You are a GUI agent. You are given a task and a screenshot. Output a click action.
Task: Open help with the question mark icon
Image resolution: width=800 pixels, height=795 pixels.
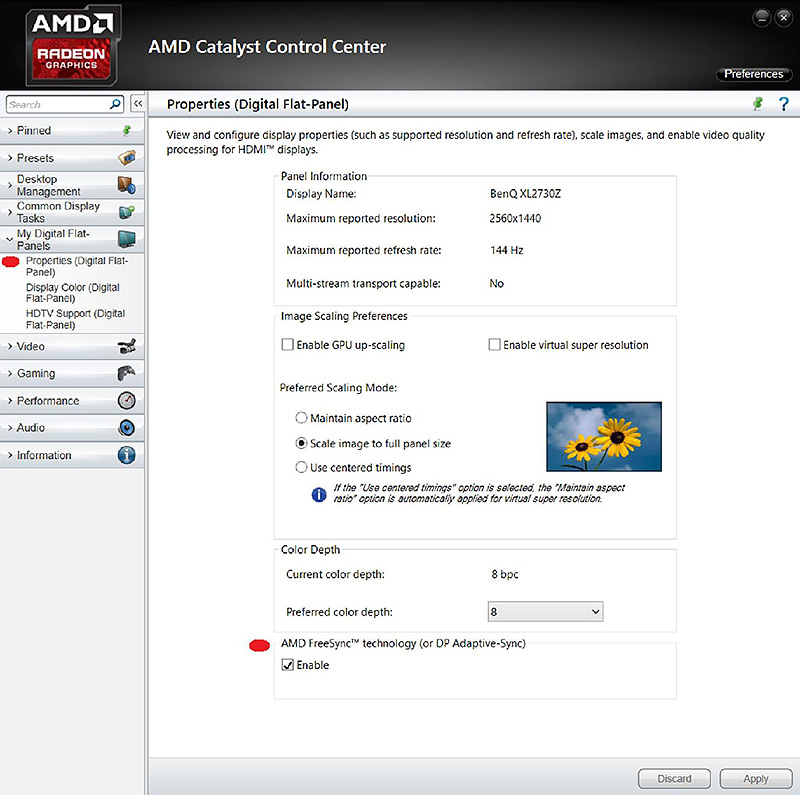click(784, 104)
